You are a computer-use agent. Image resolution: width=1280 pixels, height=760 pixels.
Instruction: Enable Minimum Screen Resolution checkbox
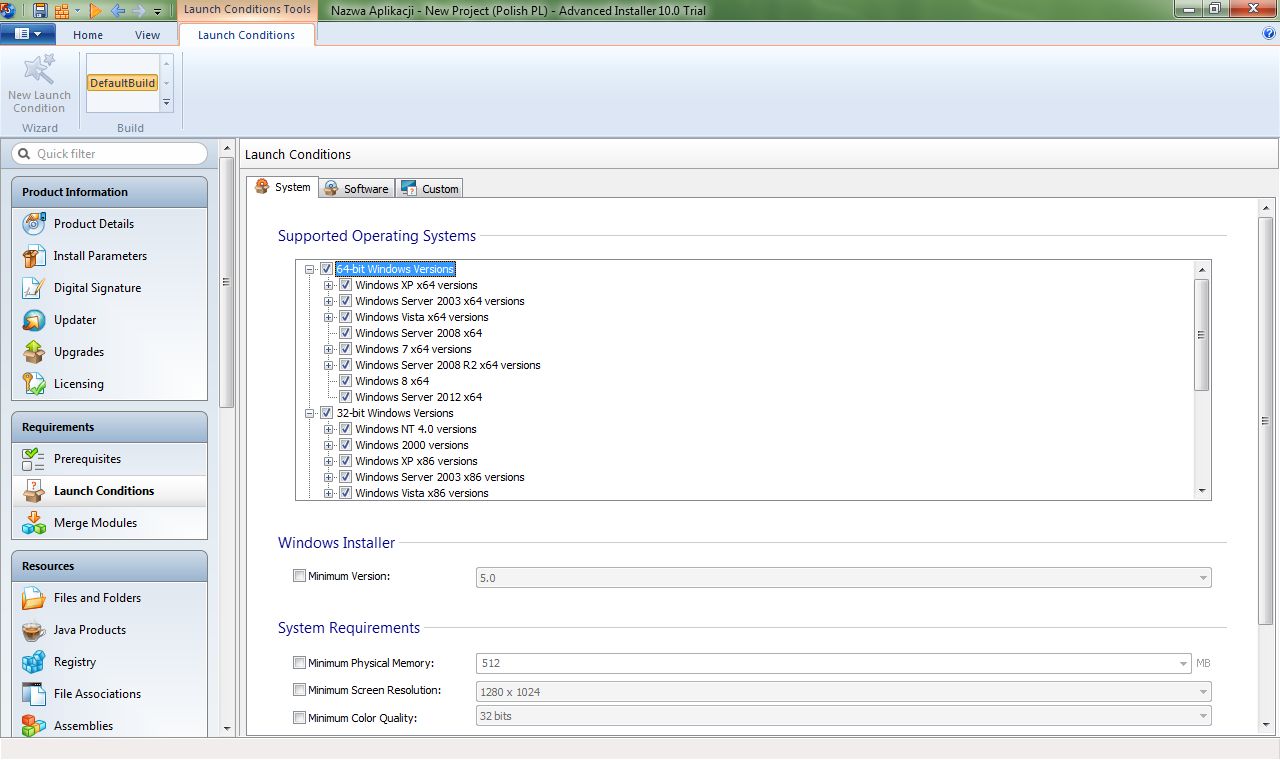coord(299,690)
